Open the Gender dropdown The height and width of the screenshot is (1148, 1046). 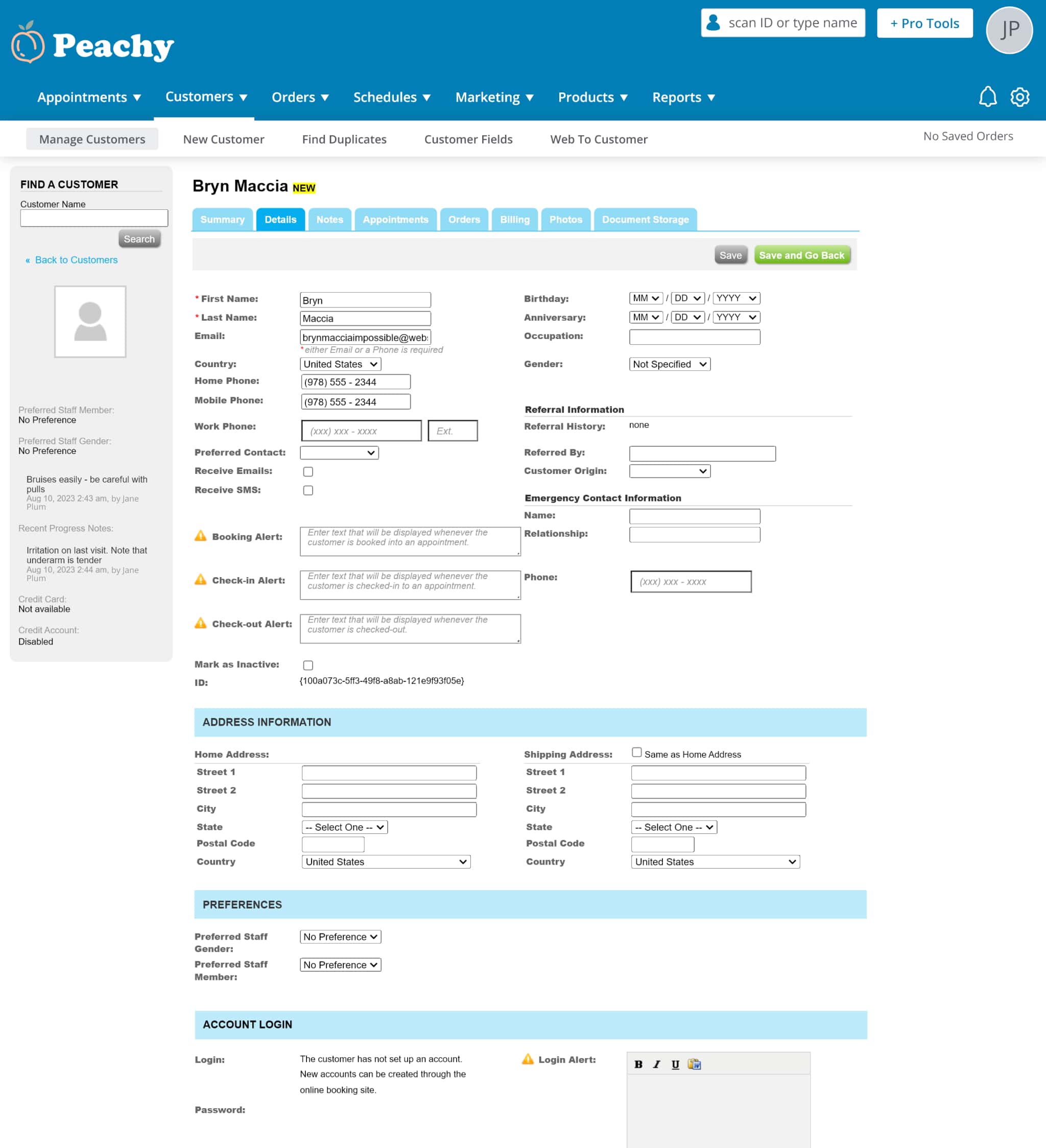[x=670, y=364]
